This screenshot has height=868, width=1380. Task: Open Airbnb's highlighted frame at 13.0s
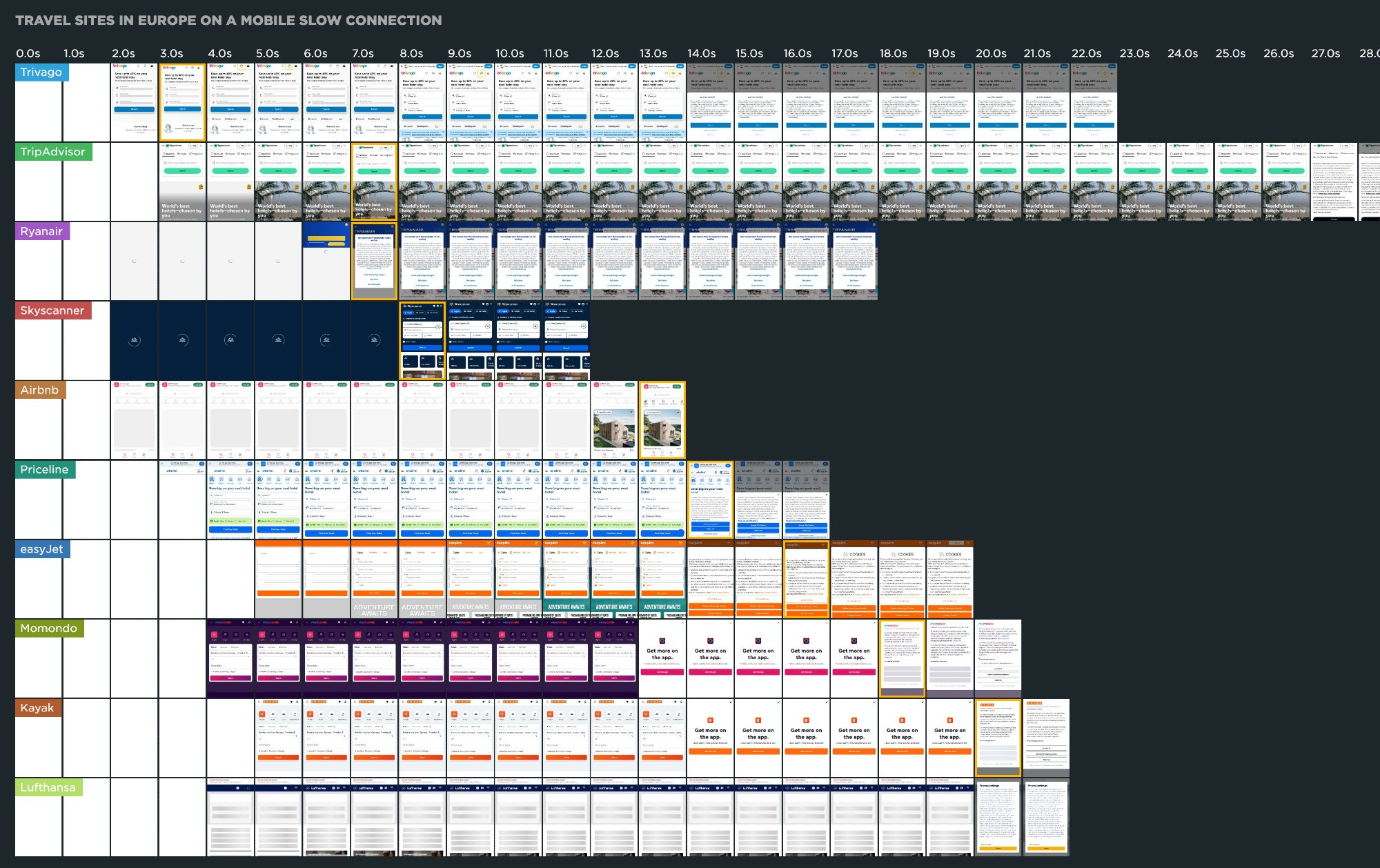pyautogui.click(x=662, y=420)
